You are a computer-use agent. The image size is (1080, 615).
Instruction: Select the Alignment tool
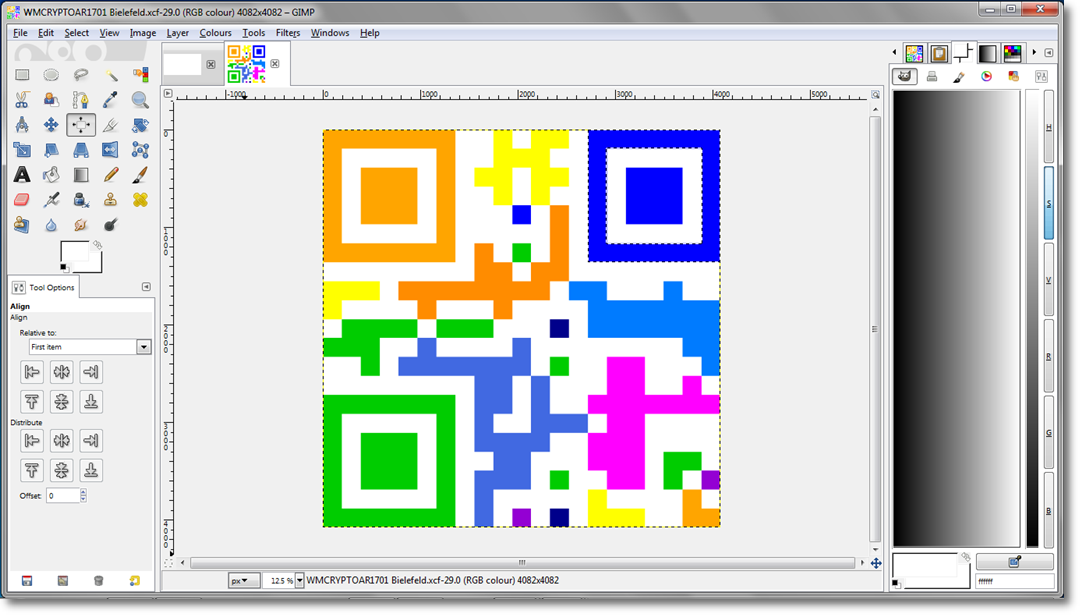click(x=81, y=125)
